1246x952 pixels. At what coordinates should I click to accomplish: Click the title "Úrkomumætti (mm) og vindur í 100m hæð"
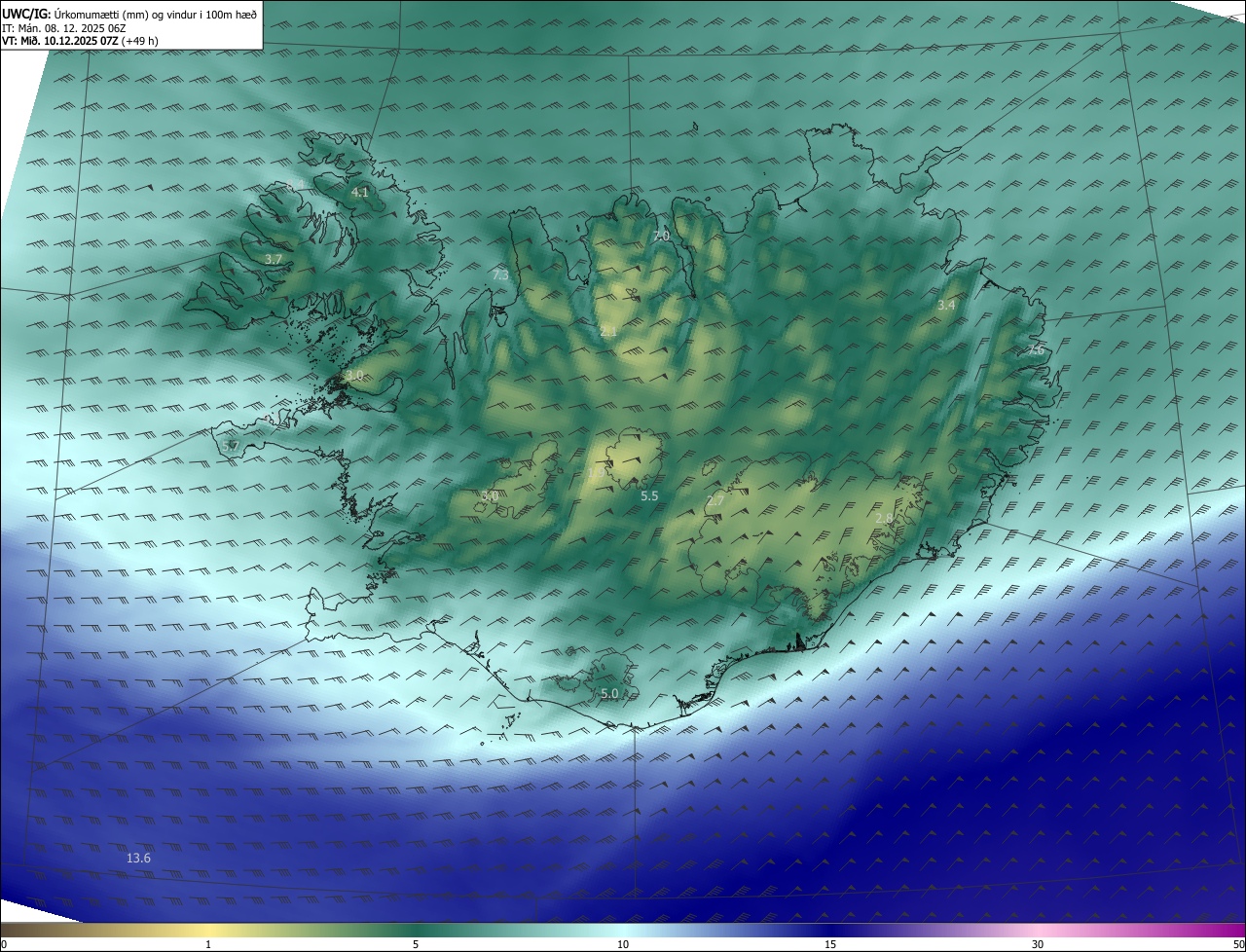pos(156,14)
